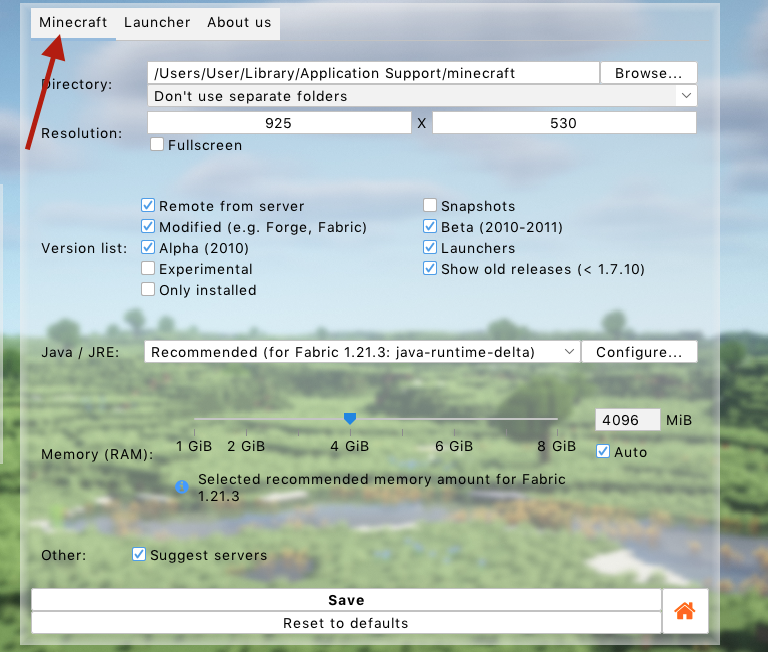Image resolution: width=768 pixels, height=652 pixels.
Task: Enable Experimental versions checkbox
Action: tap(148, 268)
